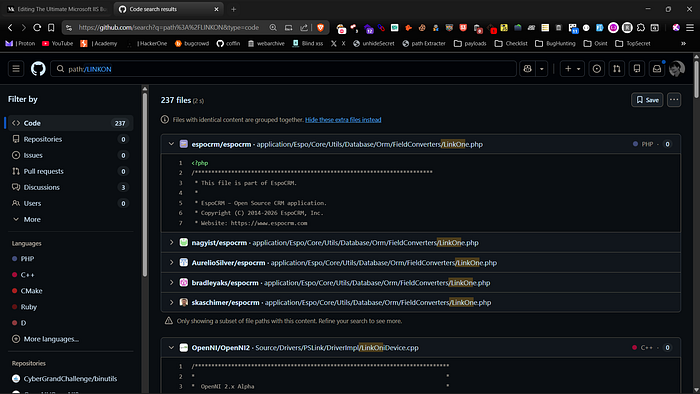Click the GitHub search field containing path:/LINKON
The width and height of the screenshot is (700, 394).
pos(283,69)
